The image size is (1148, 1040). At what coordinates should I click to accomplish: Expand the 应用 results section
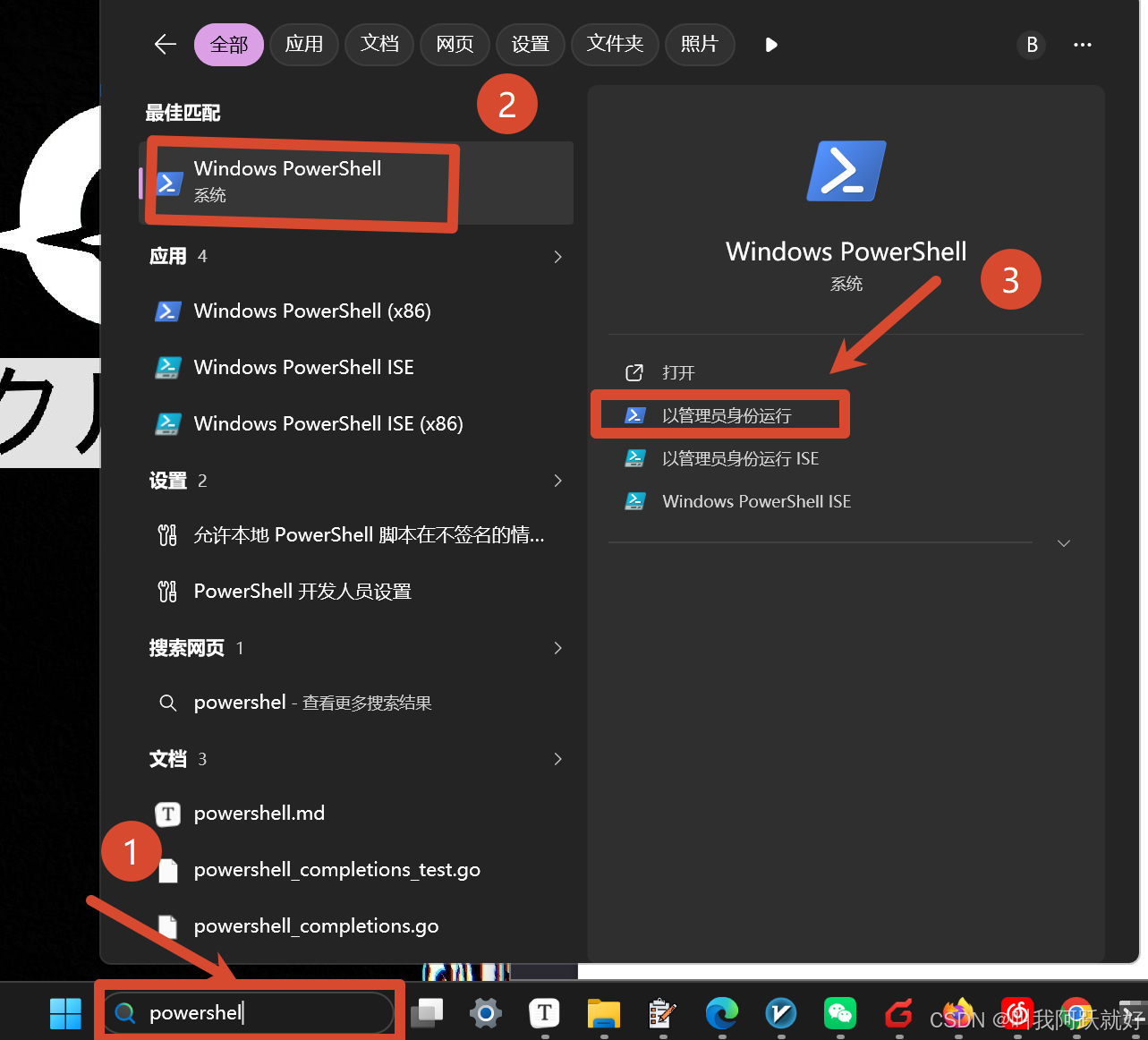(557, 257)
